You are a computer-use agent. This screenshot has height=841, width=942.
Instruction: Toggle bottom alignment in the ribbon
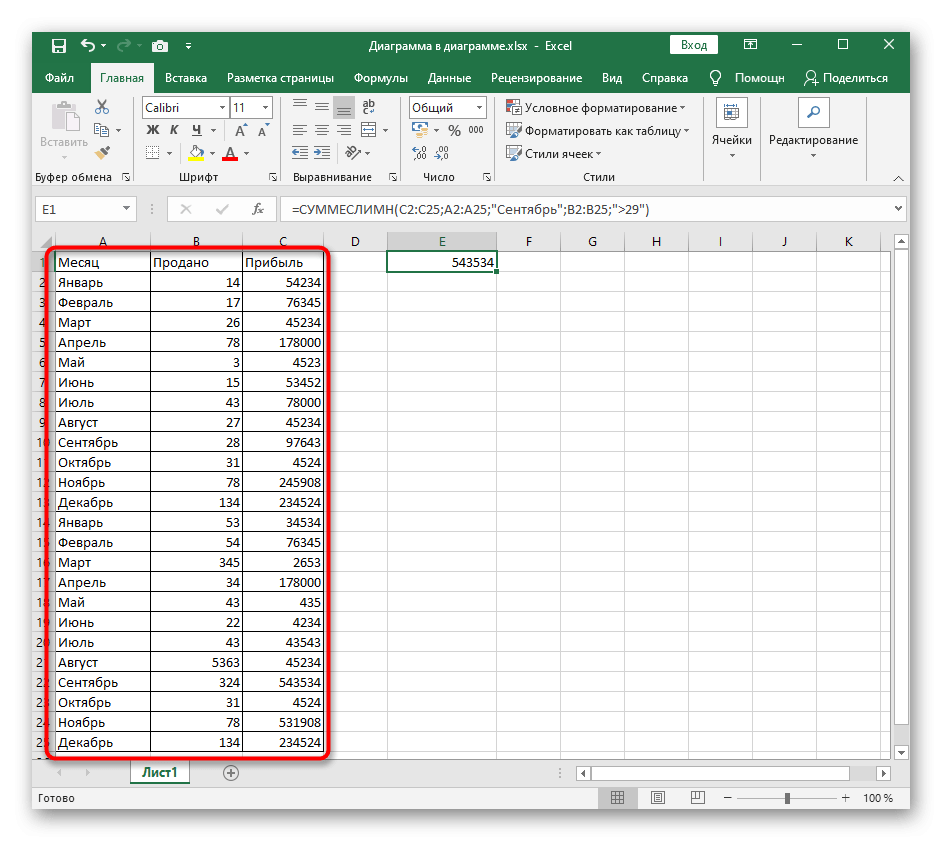(344, 107)
